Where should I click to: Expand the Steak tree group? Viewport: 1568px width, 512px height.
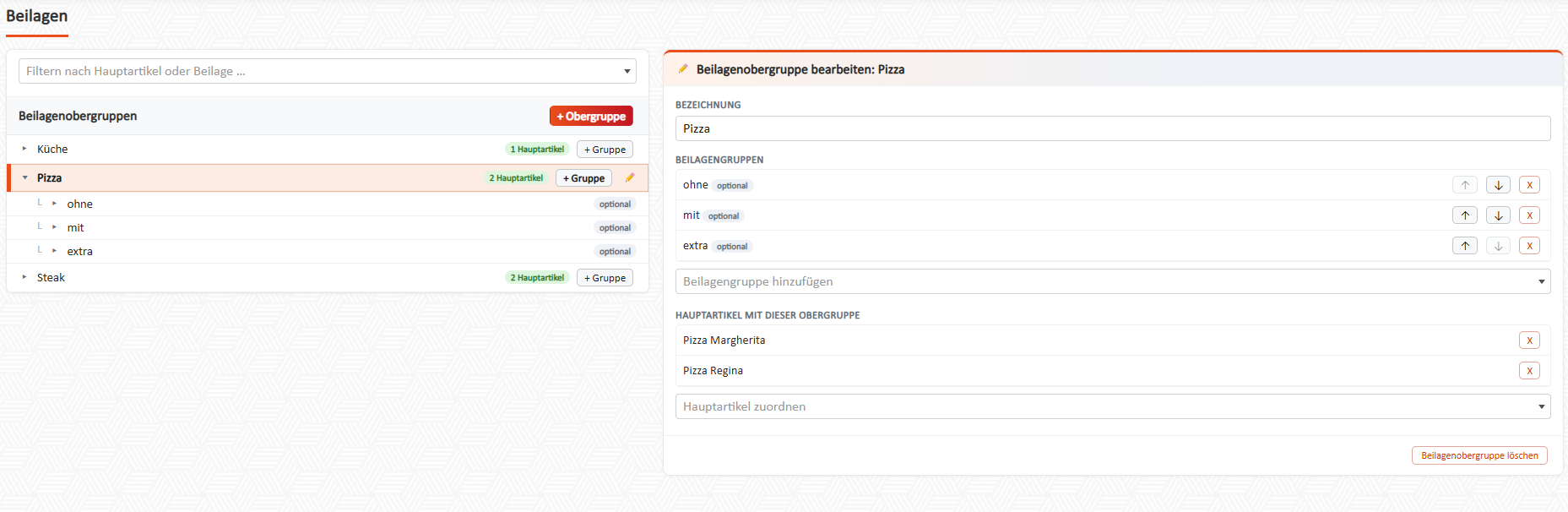tap(24, 277)
